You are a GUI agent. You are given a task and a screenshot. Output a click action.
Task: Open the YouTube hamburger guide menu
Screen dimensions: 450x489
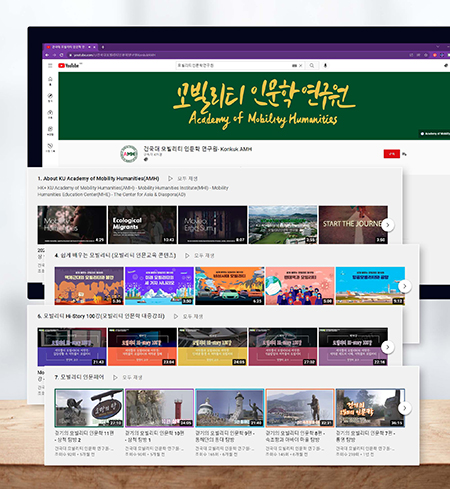click(x=50, y=66)
